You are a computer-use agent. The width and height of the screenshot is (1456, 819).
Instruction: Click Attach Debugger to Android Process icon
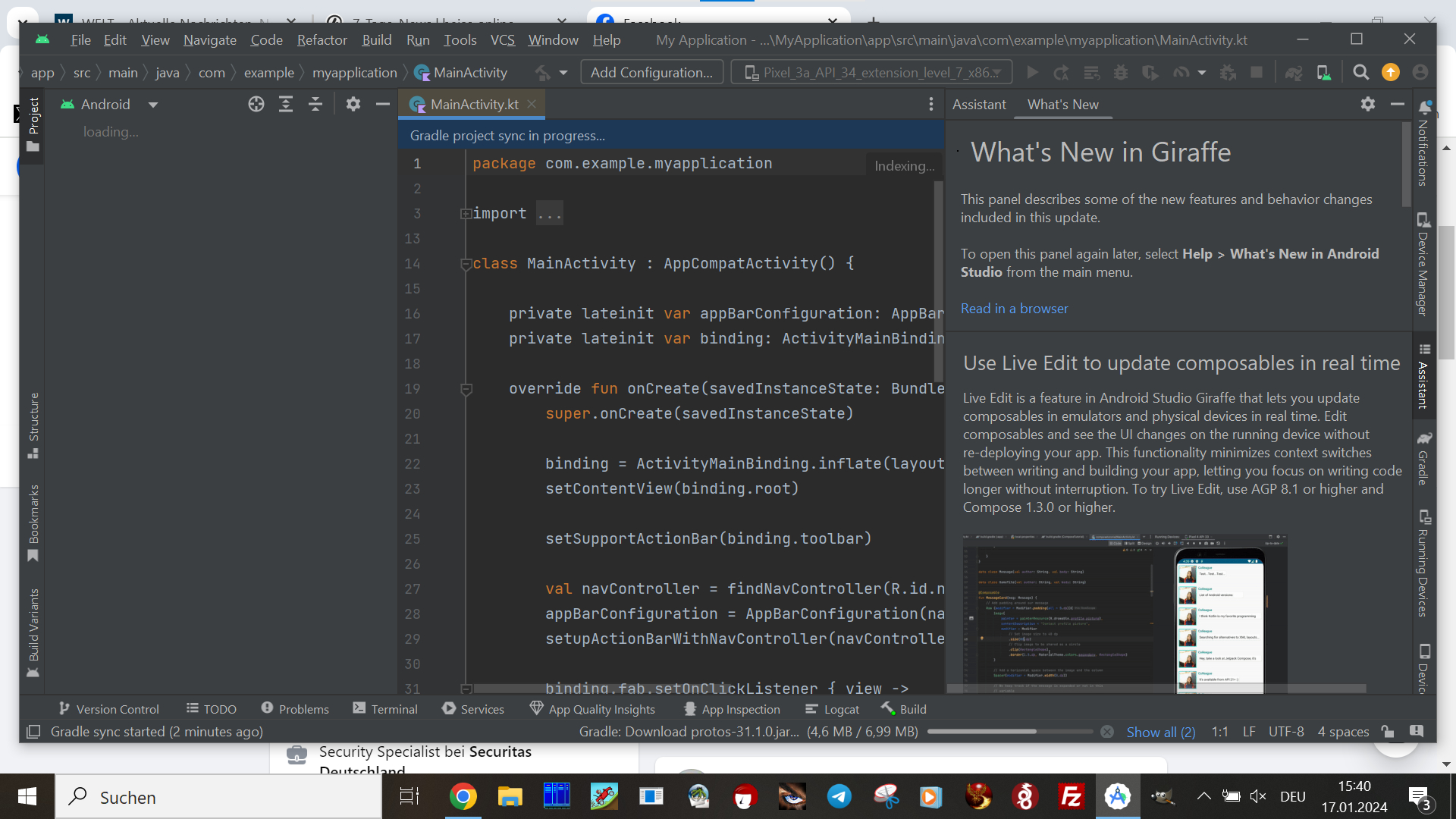[x=1228, y=73]
